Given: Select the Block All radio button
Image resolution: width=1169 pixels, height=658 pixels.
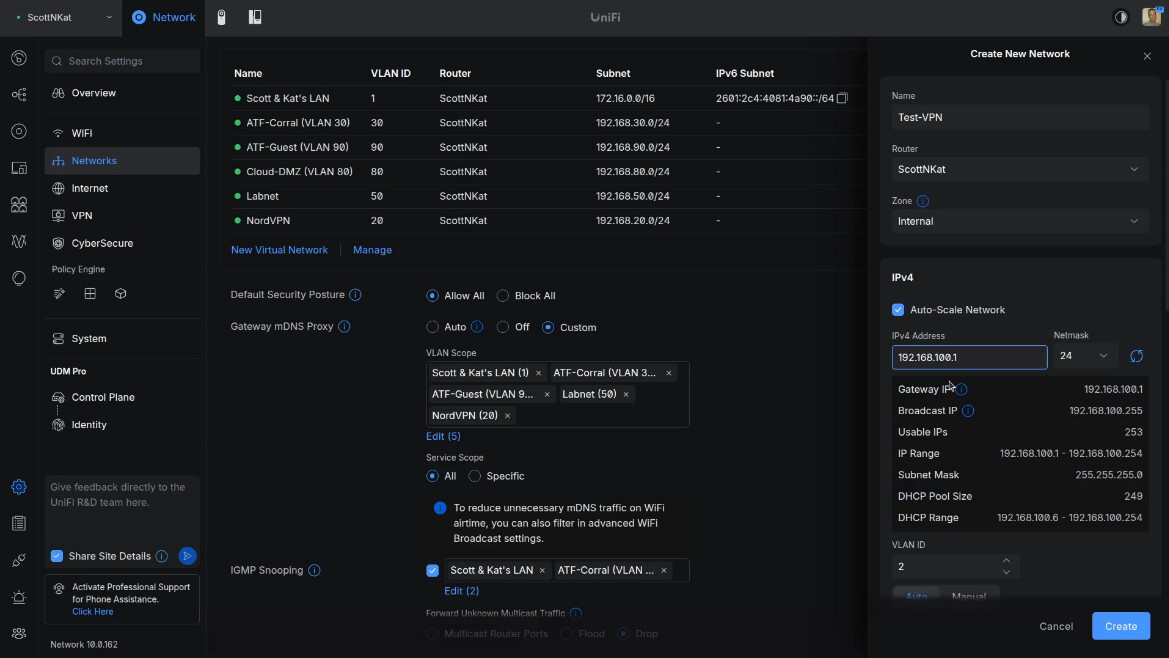Looking at the screenshot, I should (x=503, y=296).
